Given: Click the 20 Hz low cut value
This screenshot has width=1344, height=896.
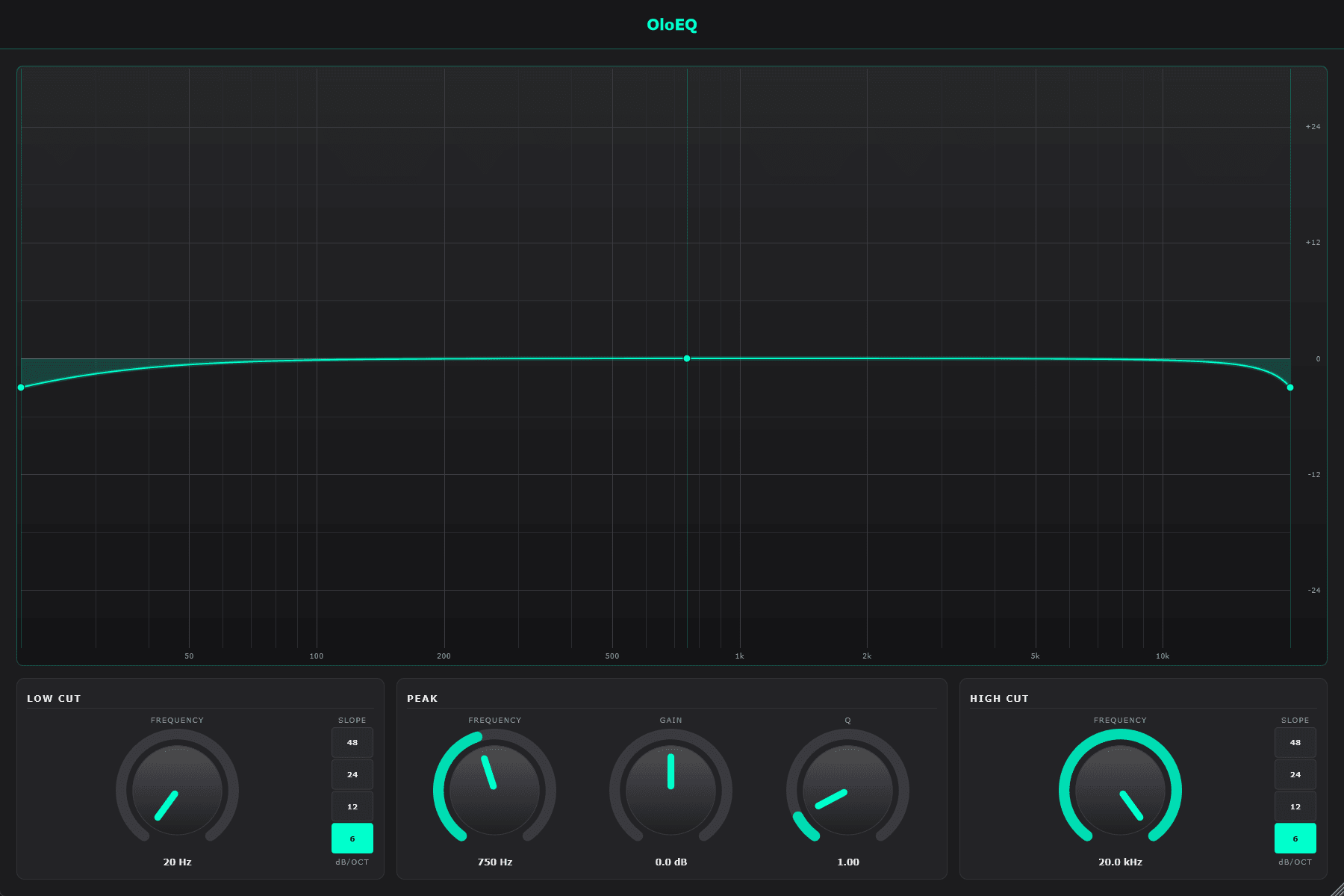Looking at the screenshot, I should 177,862.
